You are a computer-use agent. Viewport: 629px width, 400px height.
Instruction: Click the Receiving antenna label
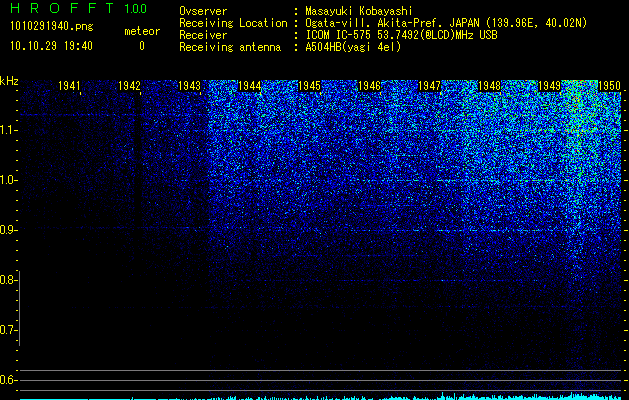(x=230, y=47)
